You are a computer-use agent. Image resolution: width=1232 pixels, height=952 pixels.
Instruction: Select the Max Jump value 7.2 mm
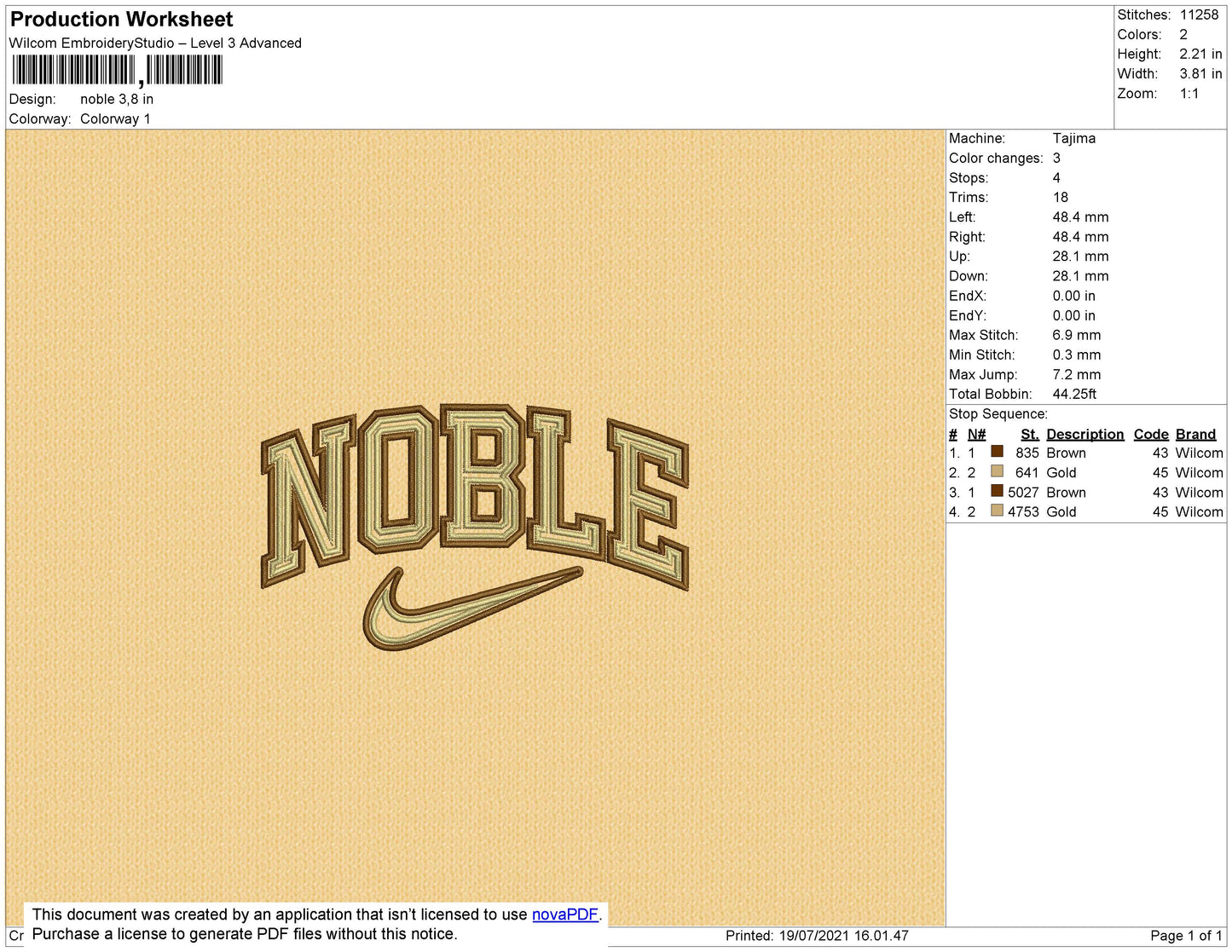(x=1076, y=374)
